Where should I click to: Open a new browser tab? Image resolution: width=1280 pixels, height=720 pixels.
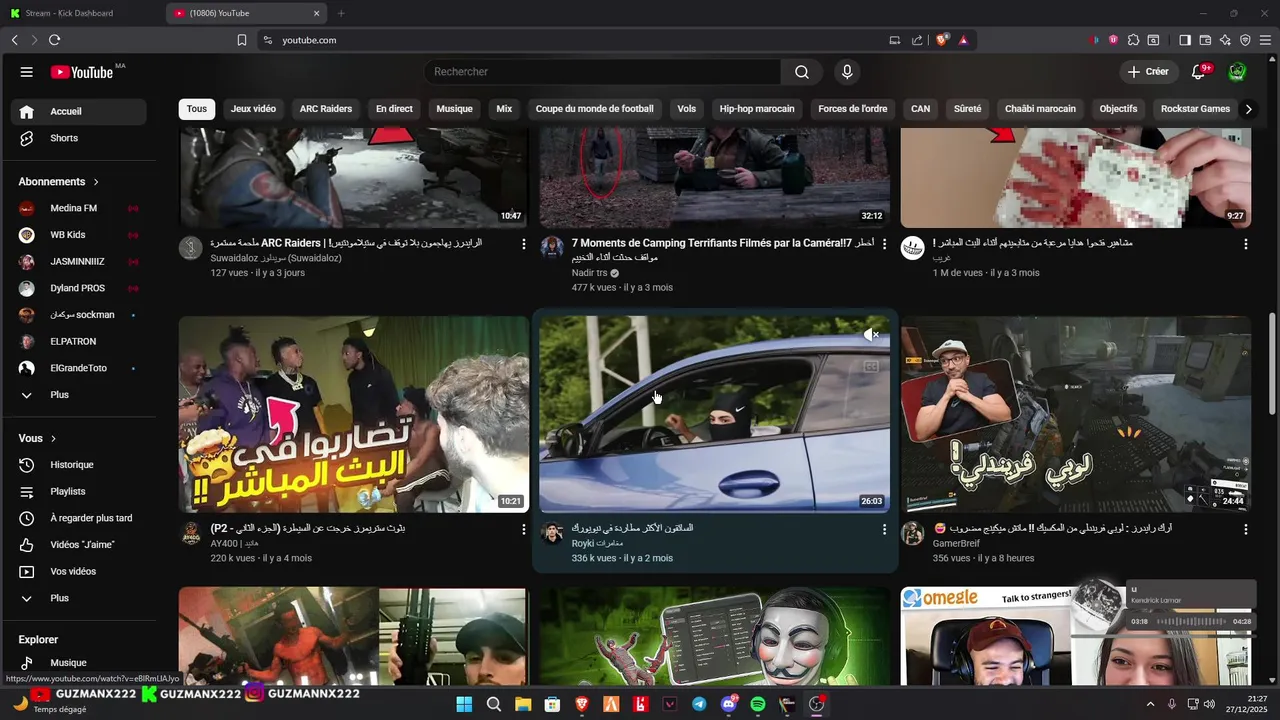(x=341, y=13)
